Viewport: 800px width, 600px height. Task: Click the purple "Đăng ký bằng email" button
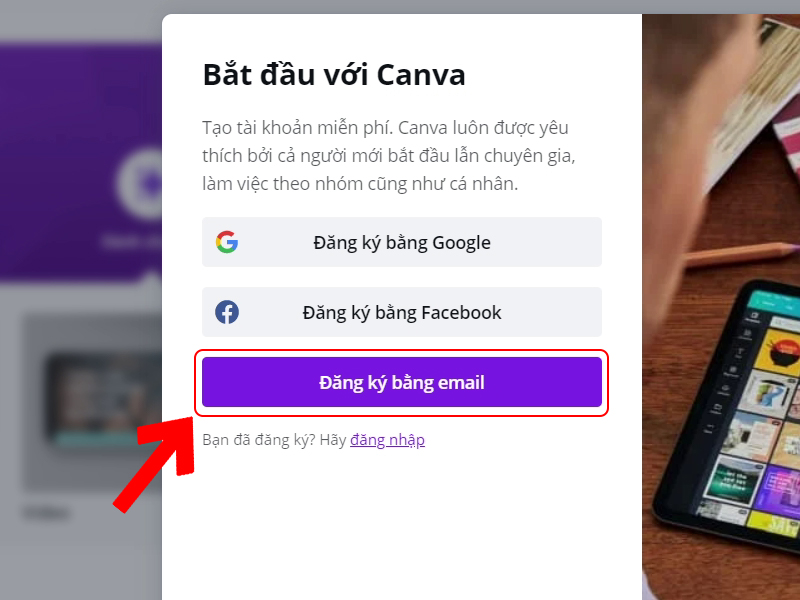pos(402,382)
